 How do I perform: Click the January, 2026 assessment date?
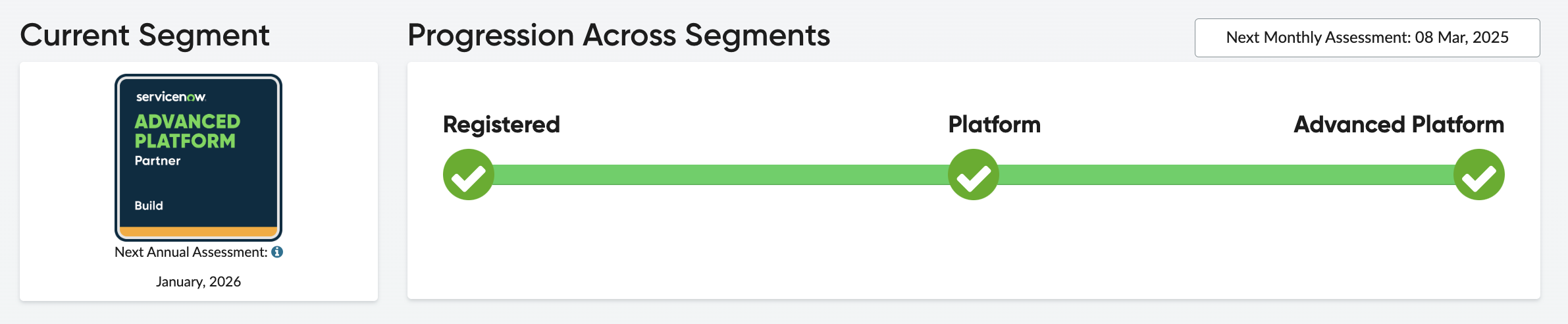tap(198, 282)
